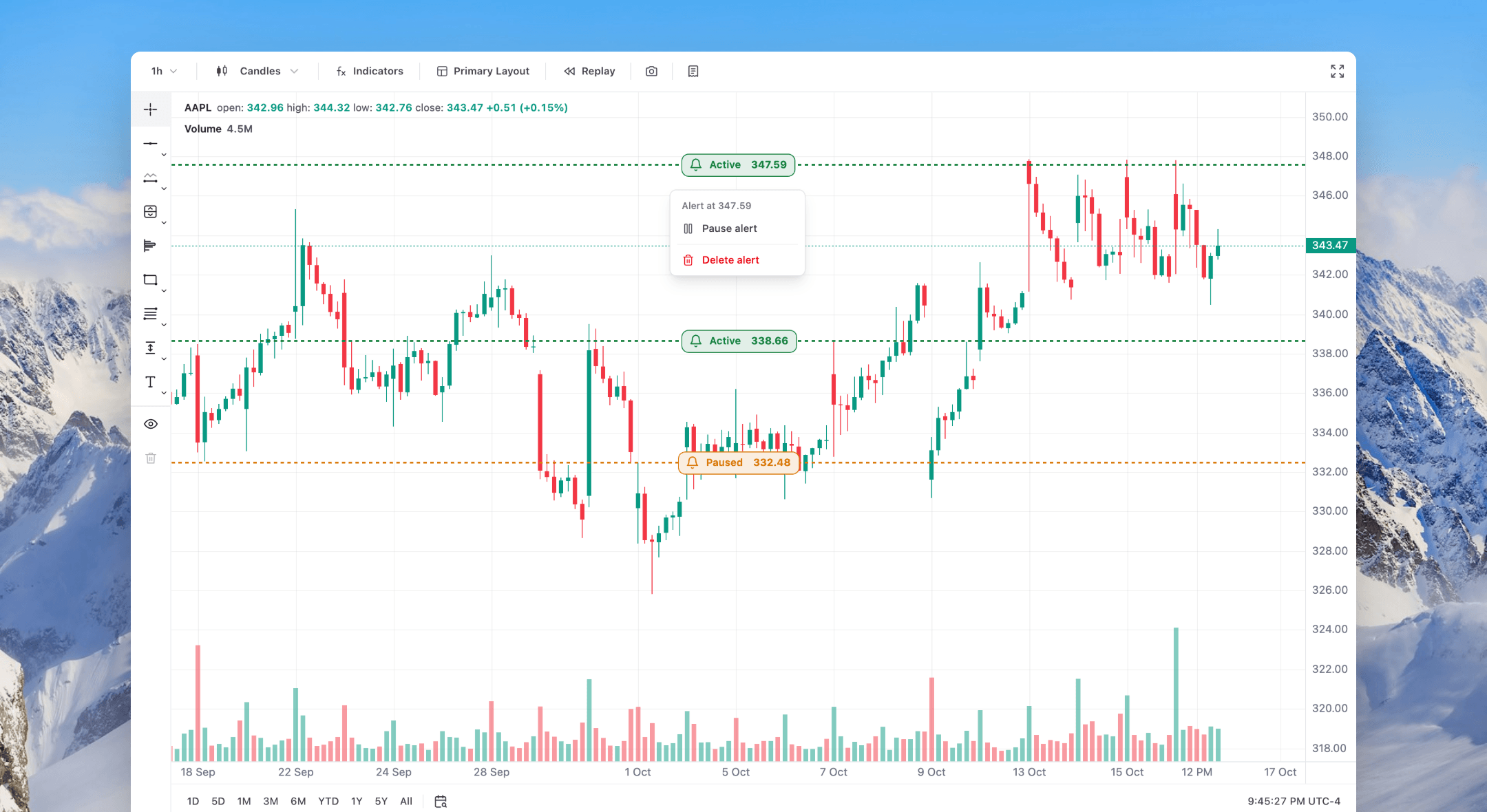Enter fullscreen mode
Viewport: 1487px width, 812px height.
point(1337,71)
